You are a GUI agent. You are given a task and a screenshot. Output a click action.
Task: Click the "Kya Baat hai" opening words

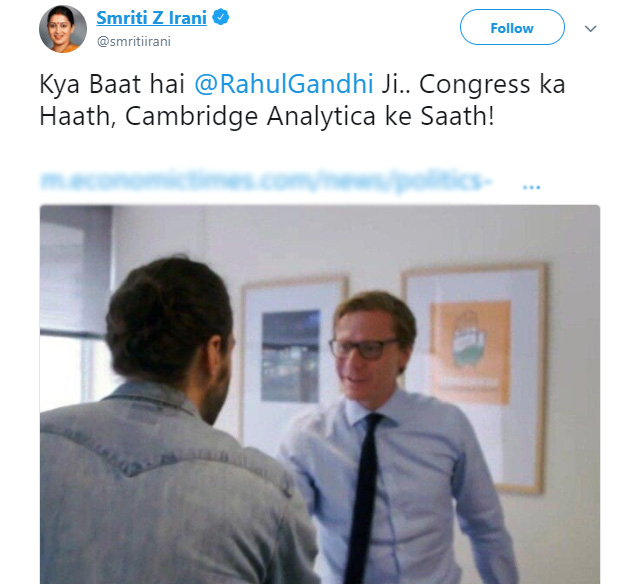pos(112,84)
